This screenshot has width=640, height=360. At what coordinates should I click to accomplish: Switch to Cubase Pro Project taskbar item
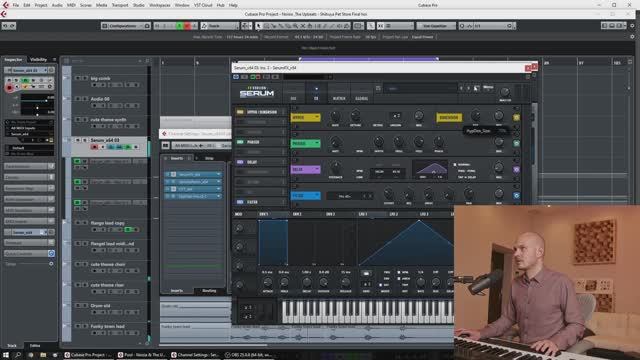88,355
